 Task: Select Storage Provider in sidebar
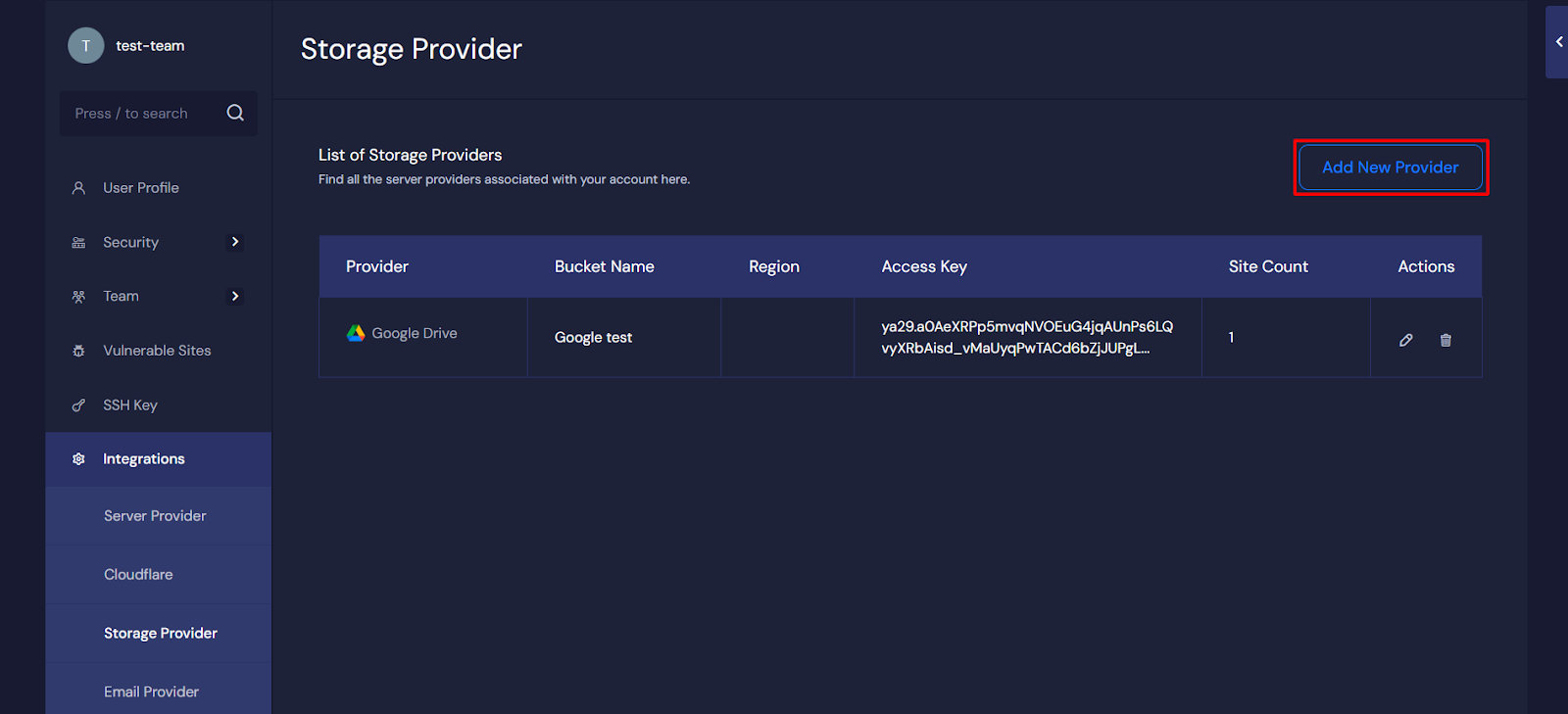coord(161,634)
